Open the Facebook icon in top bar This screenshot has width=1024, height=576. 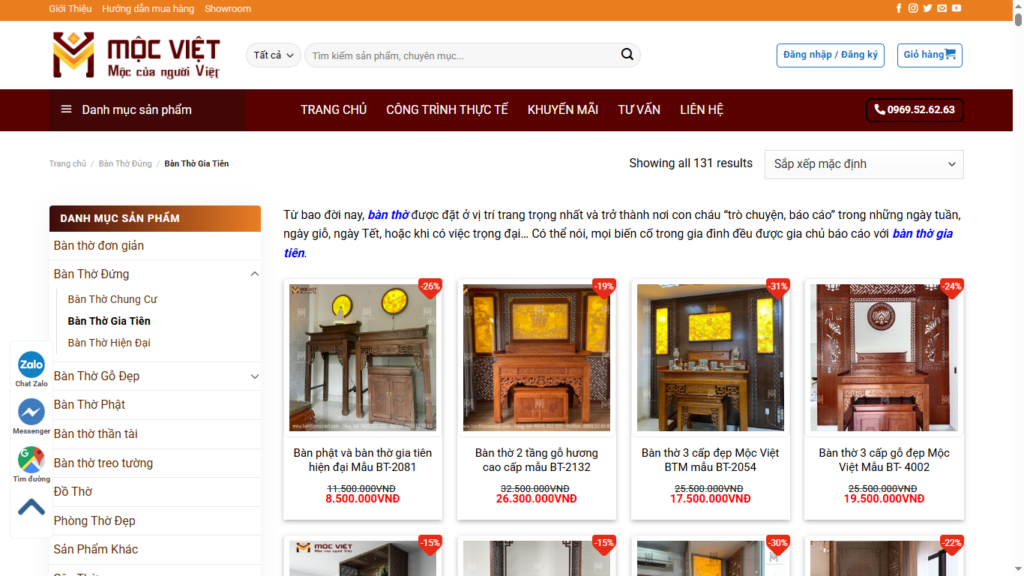coord(899,9)
